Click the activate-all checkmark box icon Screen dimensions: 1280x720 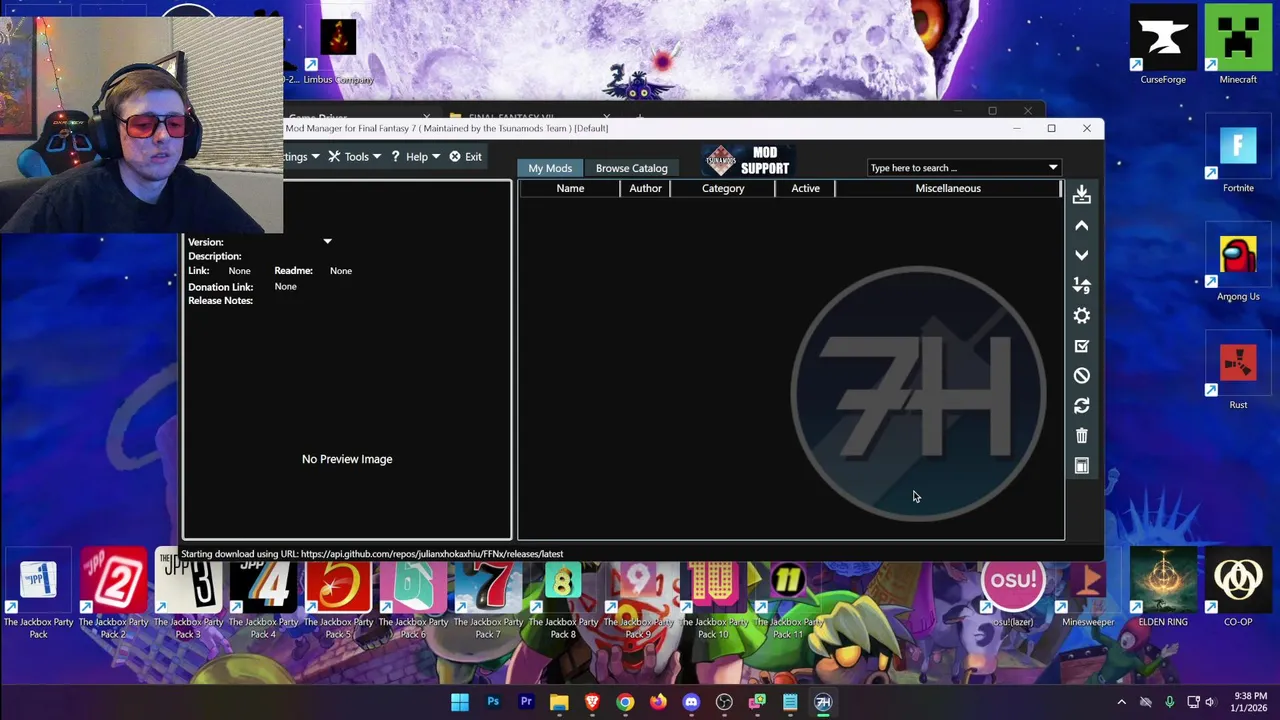[1081, 346]
